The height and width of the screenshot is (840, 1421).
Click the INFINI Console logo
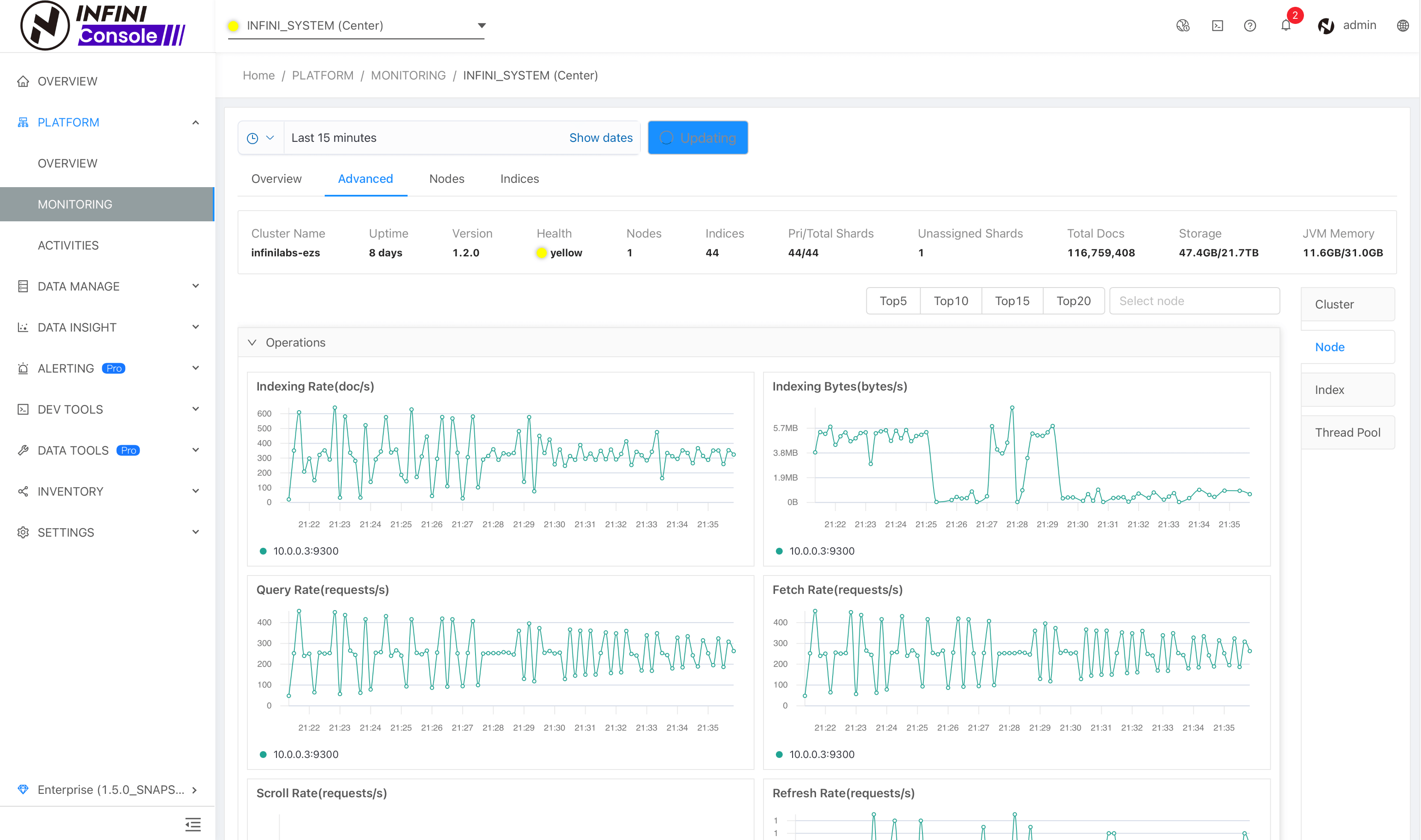point(103,26)
